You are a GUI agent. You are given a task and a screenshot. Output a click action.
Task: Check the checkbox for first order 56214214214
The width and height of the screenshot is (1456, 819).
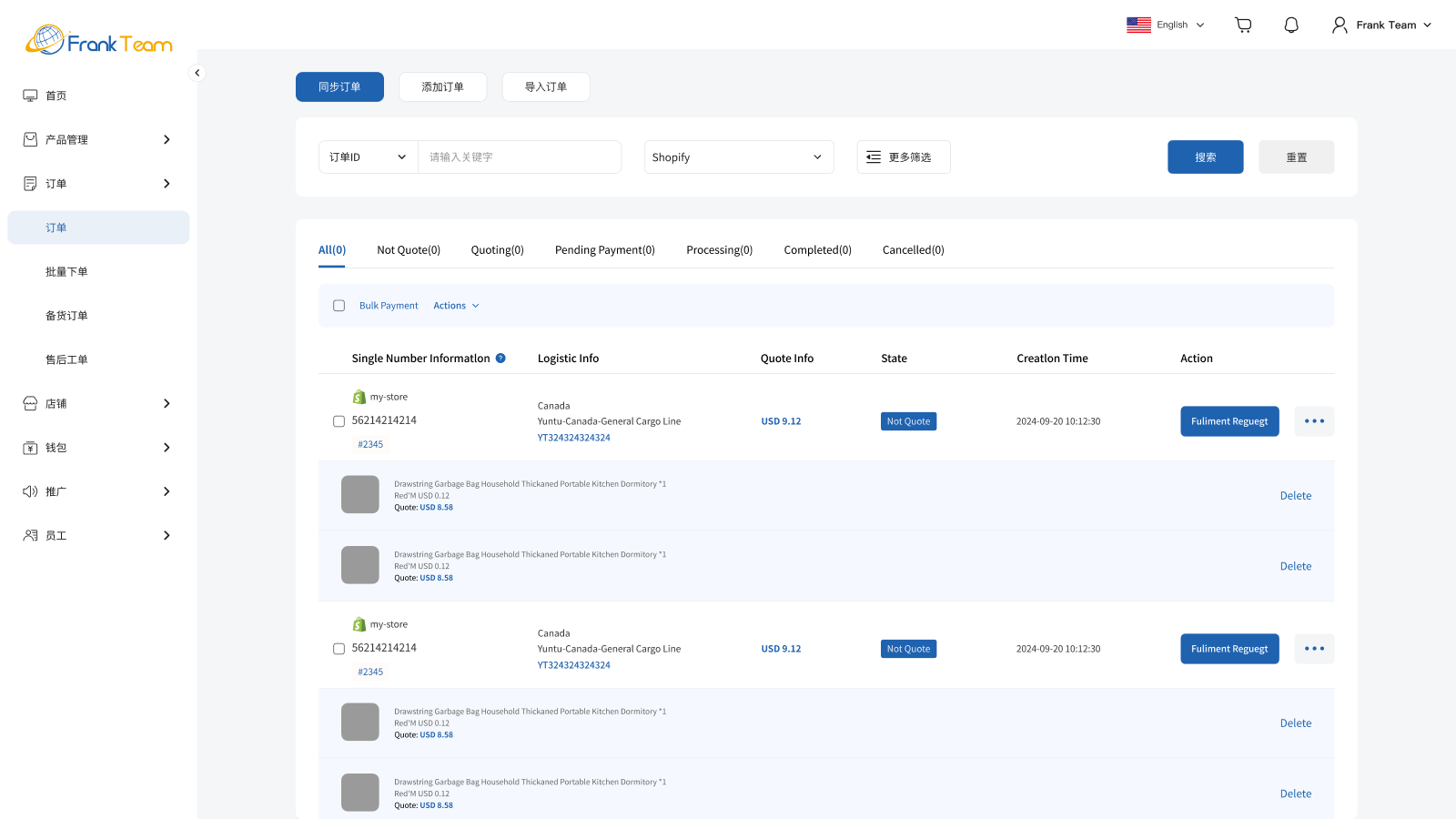click(339, 420)
